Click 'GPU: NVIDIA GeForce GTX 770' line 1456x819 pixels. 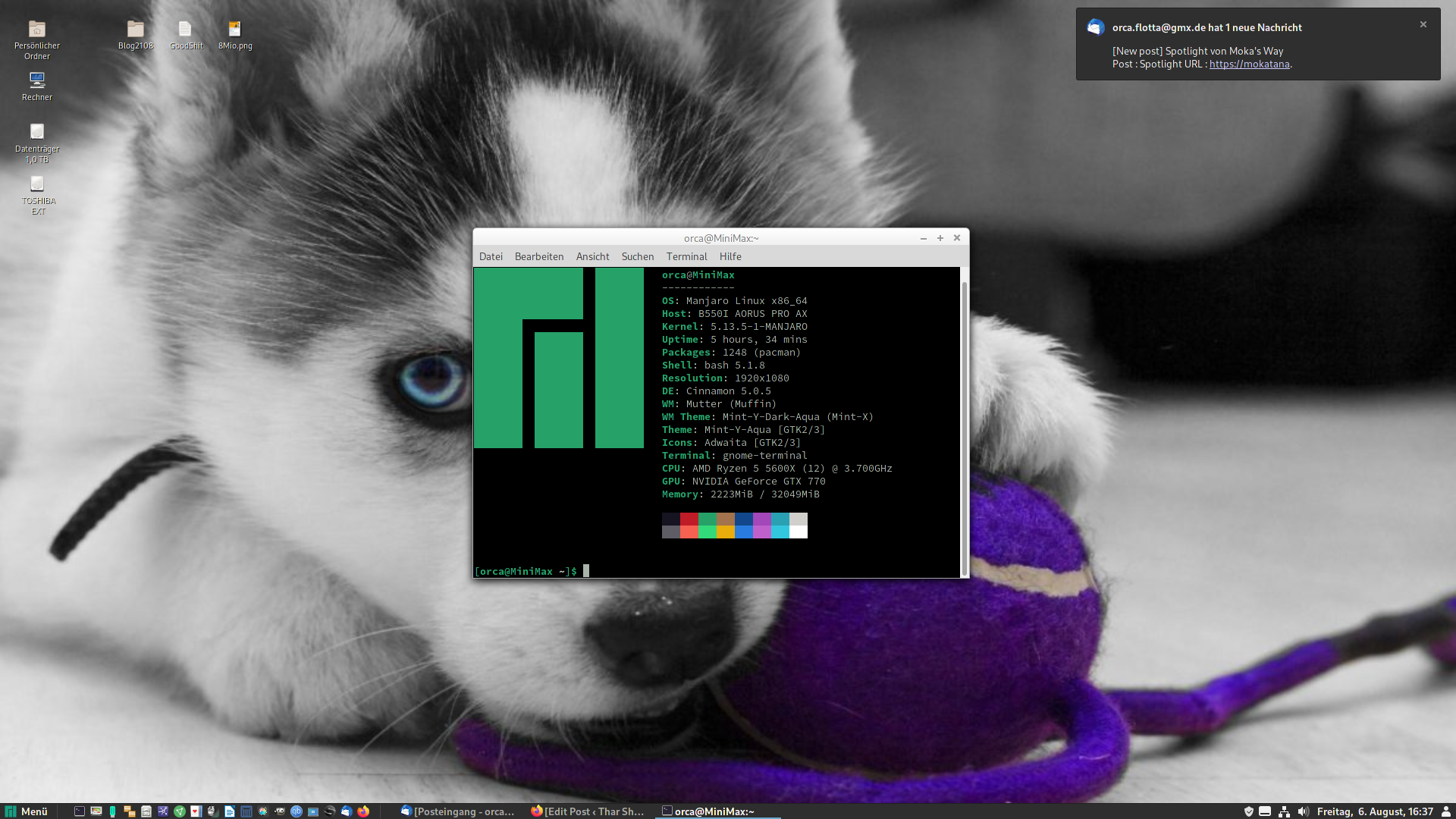point(743,482)
